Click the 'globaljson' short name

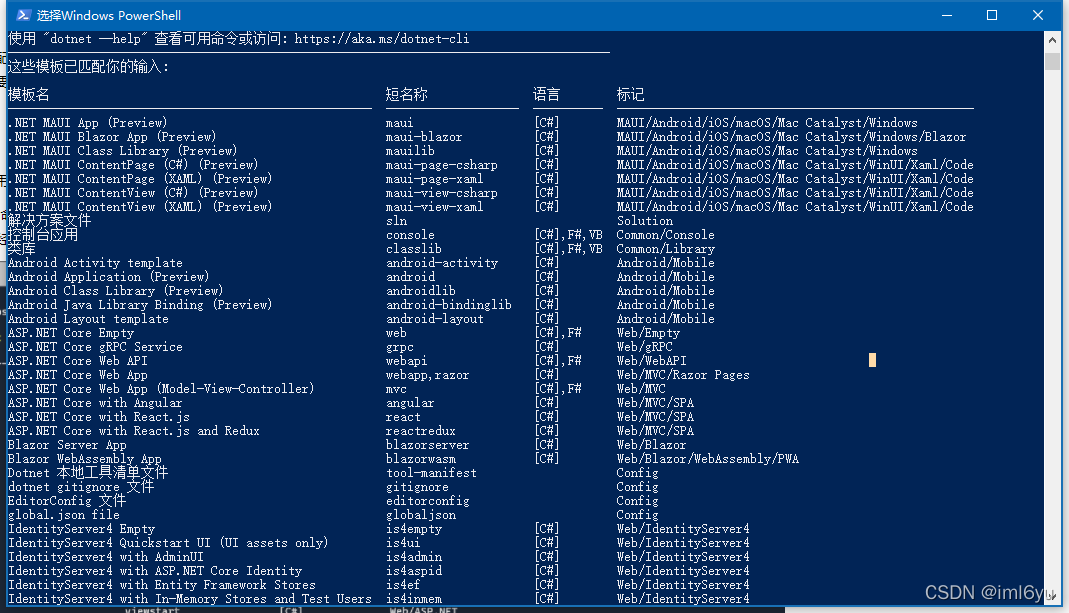421,515
